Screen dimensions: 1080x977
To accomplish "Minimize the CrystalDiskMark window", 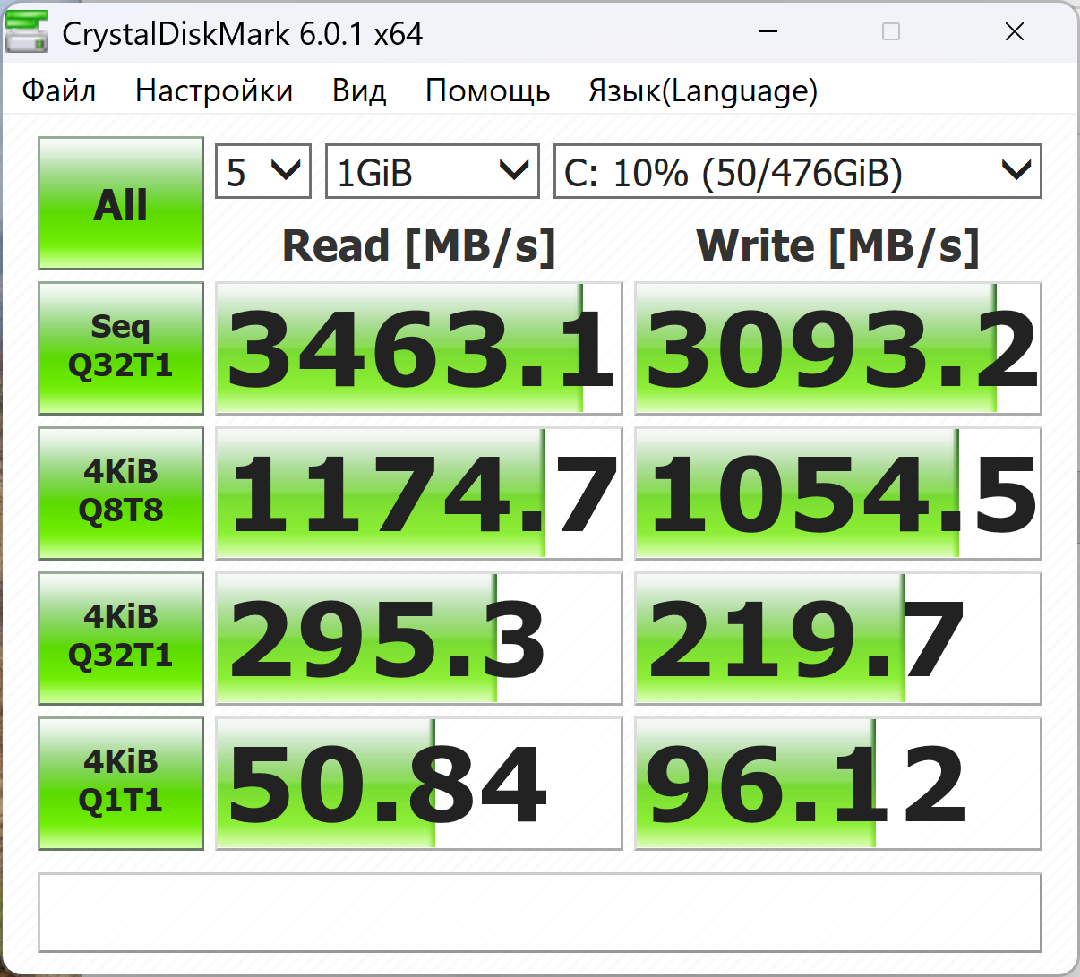I will point(768,32).
